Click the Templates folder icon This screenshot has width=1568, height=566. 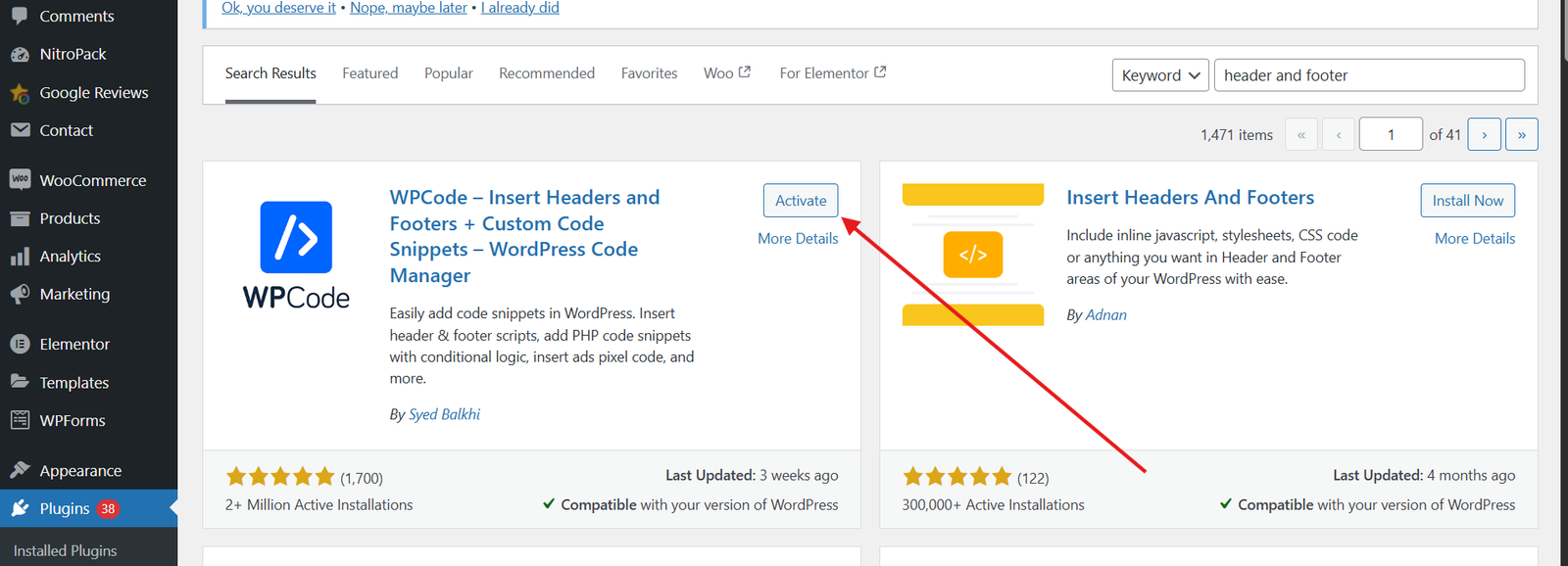pyautogui.click(x=20, y=382)
